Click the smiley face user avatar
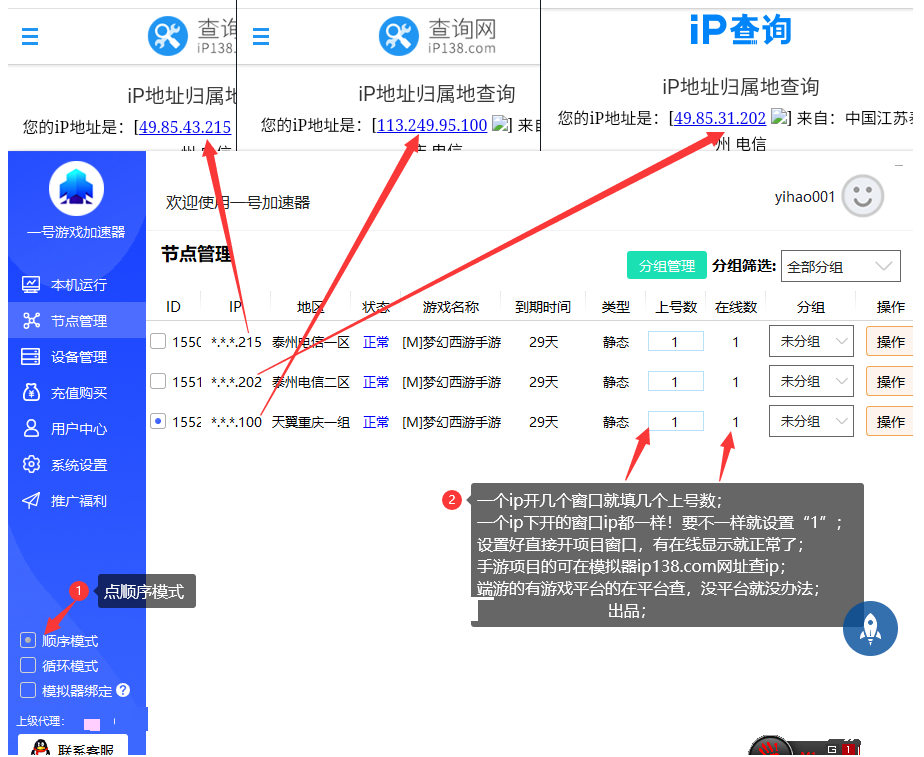Image resolution: width=924 pixels, height=757 pixels. pos(862,196)
